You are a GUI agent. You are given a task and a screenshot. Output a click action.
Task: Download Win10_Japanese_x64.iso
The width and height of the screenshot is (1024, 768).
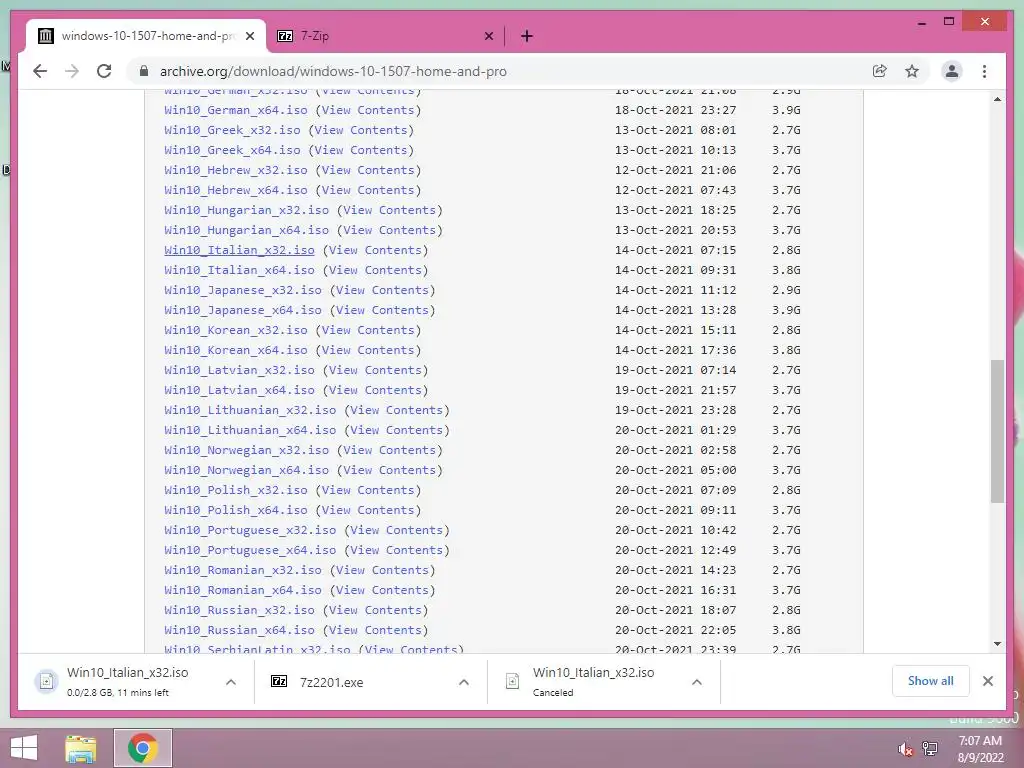(x=243, y=310)
